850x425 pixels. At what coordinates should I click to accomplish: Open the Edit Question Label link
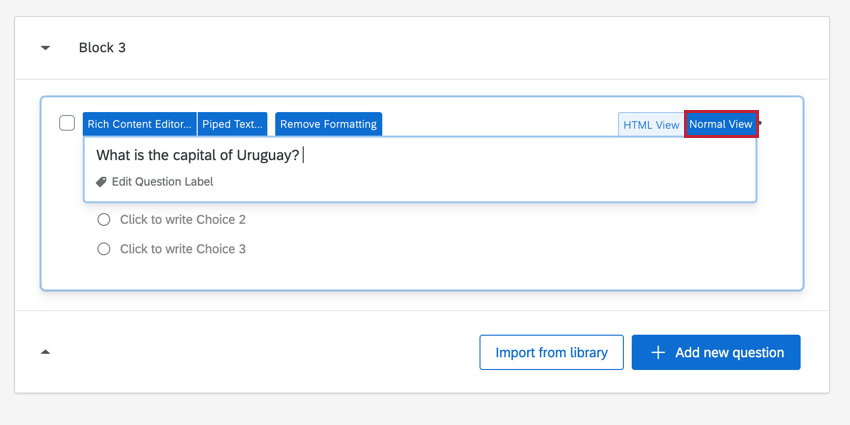tap(162, 182)
